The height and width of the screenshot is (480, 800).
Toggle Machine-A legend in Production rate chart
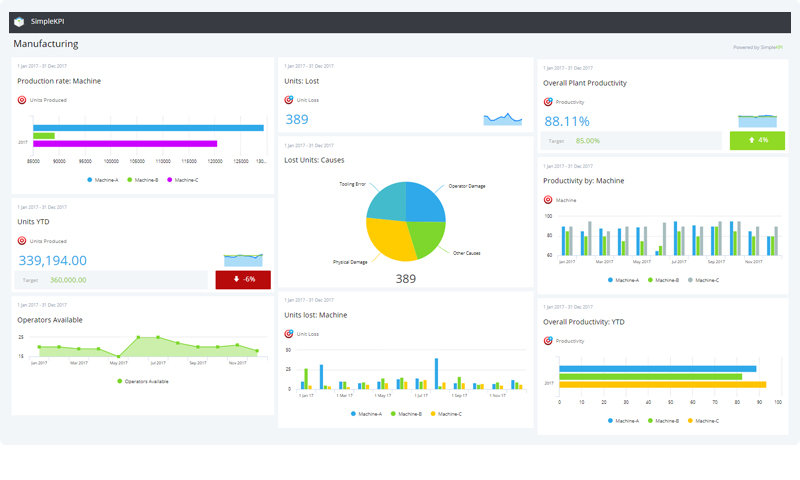coord(104,180)
